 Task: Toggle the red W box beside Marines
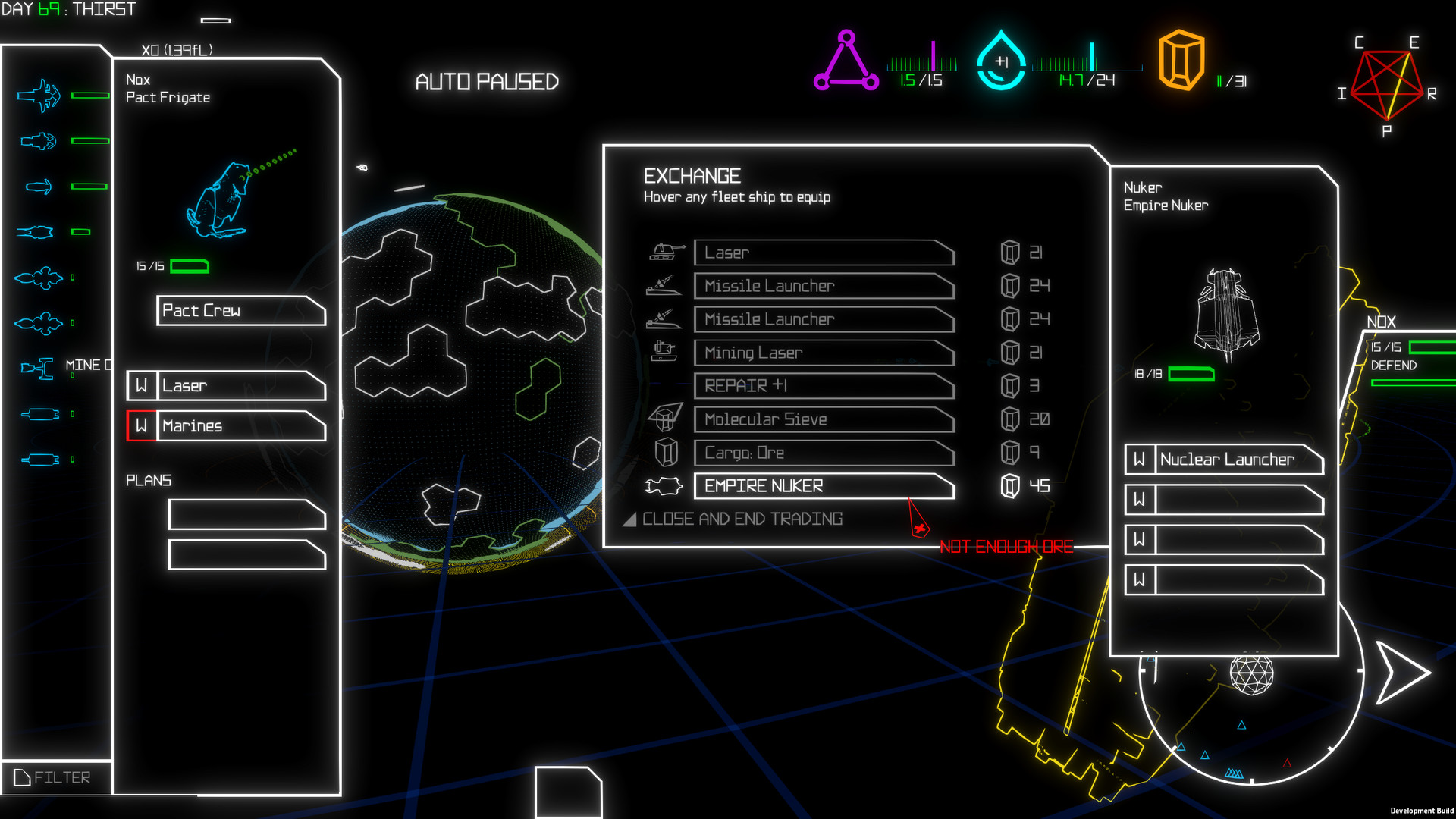pos(141,426)
